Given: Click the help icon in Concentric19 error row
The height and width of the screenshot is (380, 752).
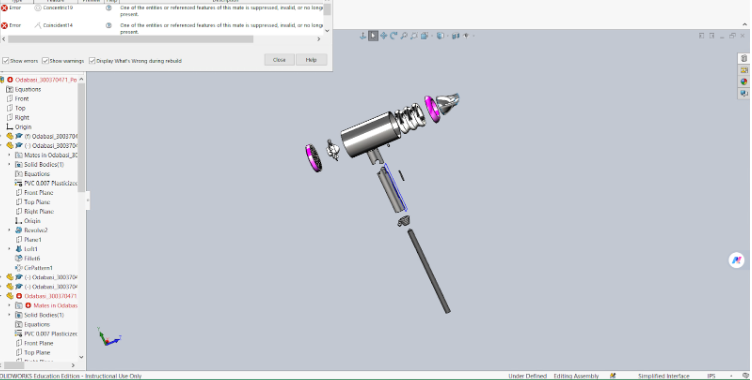Looking at the screenshot, I should [x=108, y=8].
